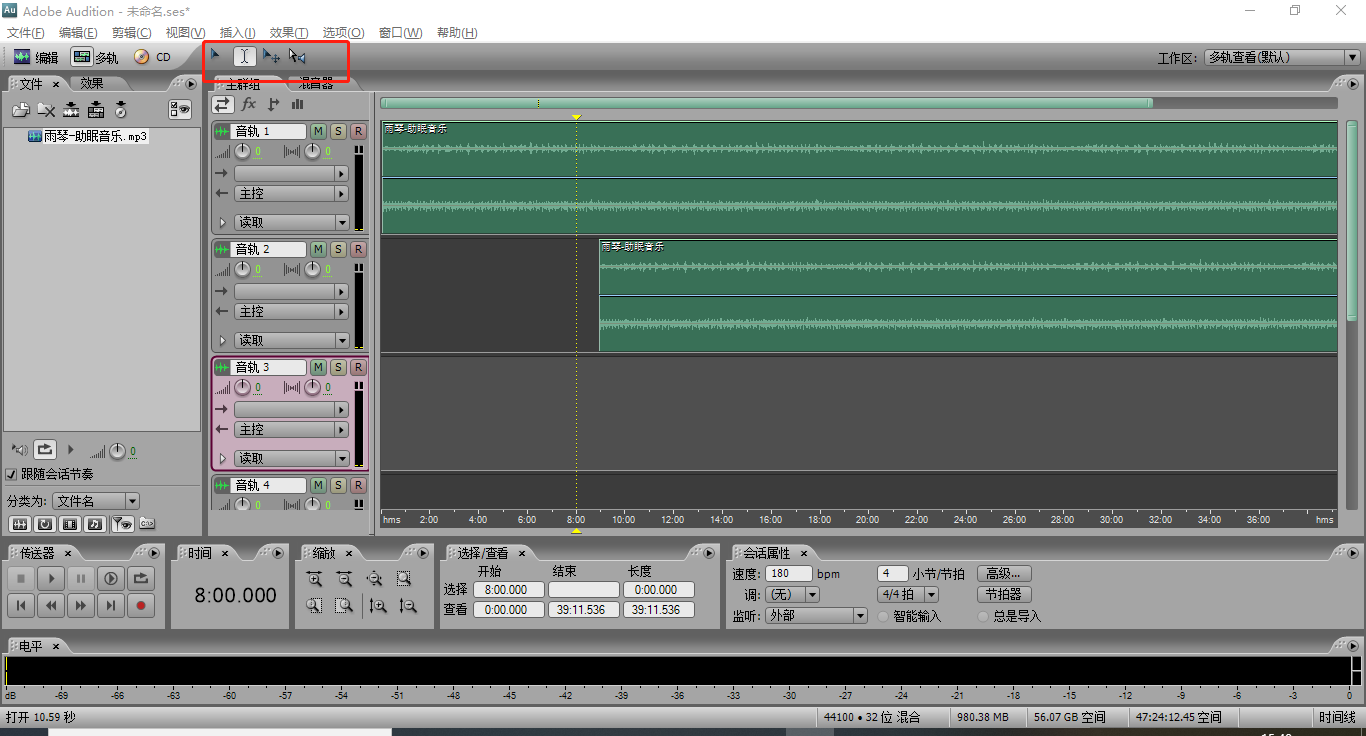Mute Track 3 with M button
The height and width of the screenshot is (736, 1366).
click(x=318, y=367)
